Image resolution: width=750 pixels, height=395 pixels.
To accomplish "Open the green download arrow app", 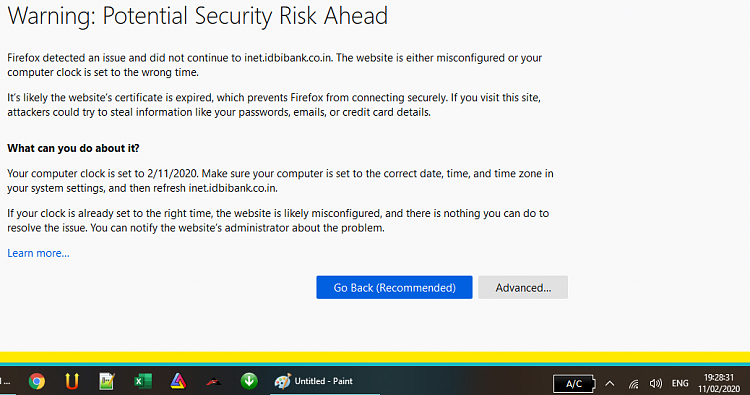I will pos(249,381).
